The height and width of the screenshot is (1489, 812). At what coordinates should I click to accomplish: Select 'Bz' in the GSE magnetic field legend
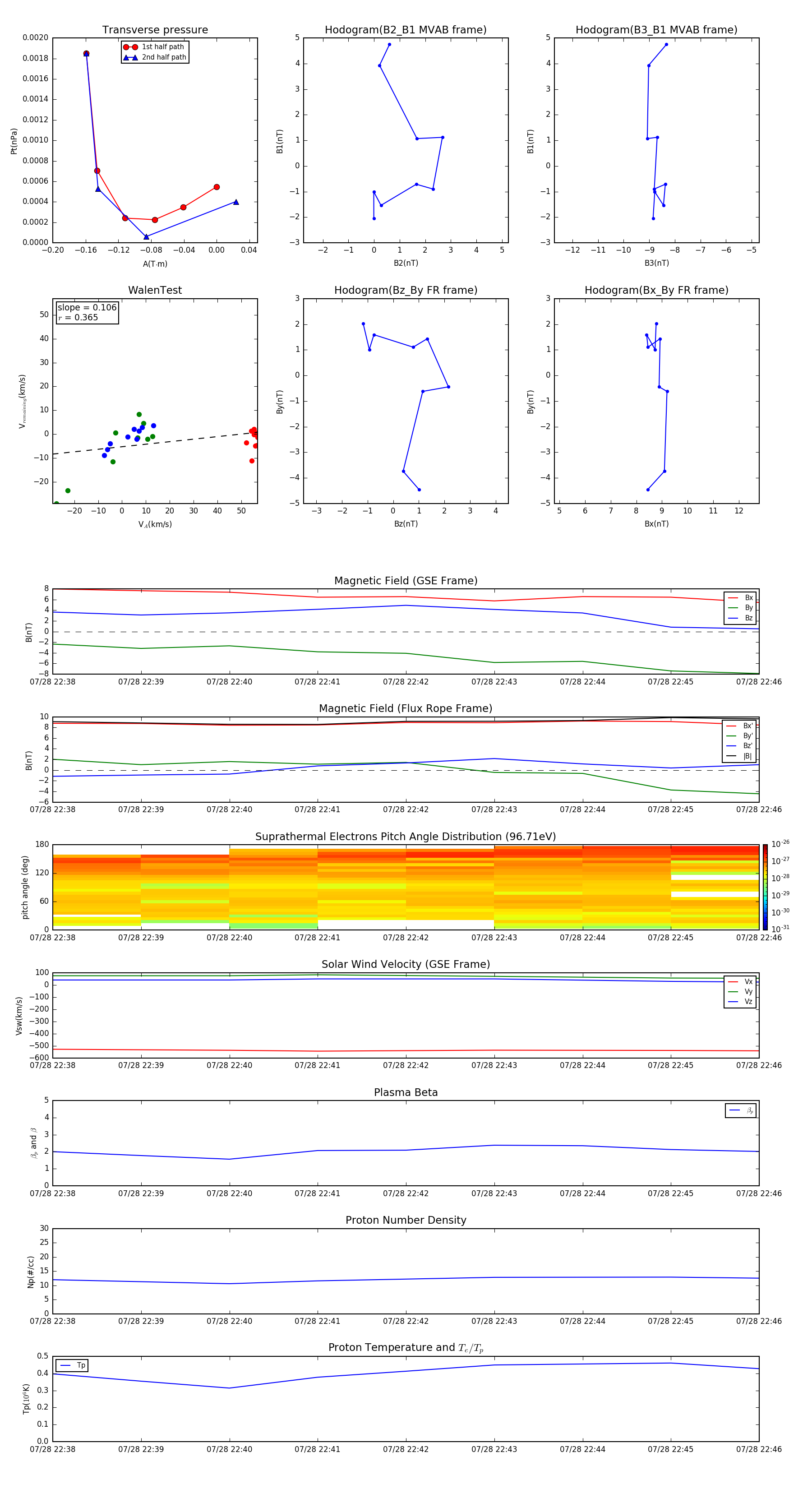(741, 618)
